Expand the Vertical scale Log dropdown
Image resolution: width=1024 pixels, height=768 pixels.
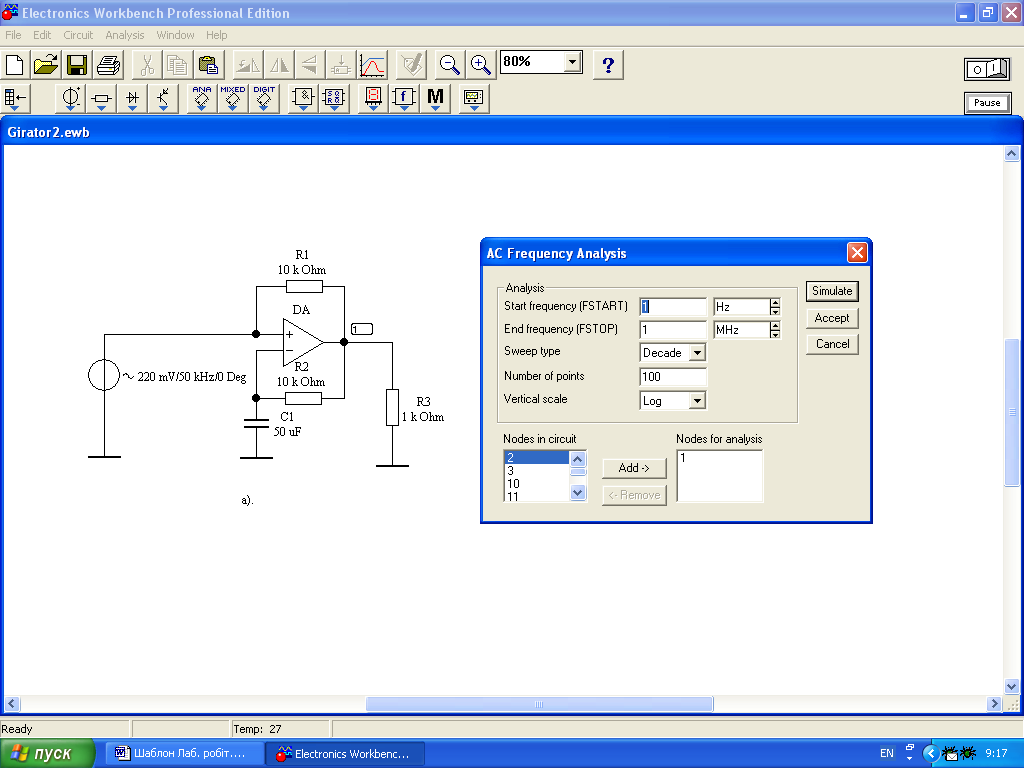click(697, 400)
